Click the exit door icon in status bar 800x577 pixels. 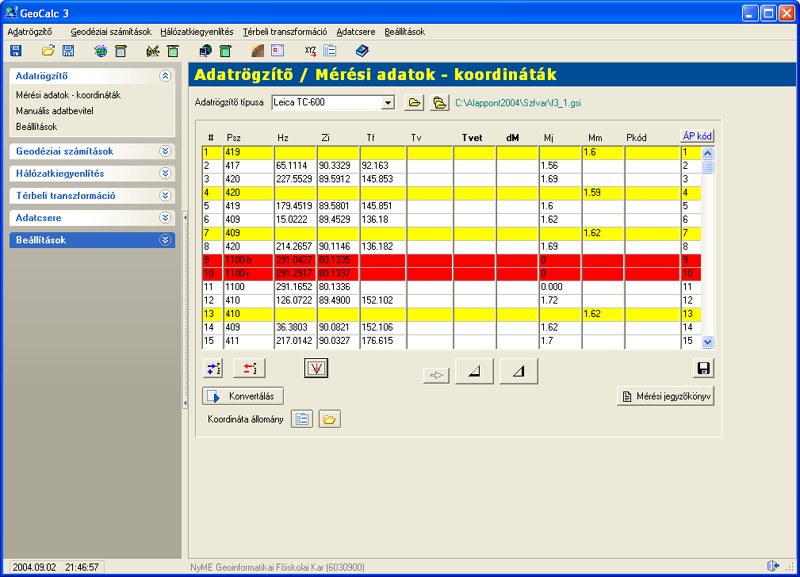tap(773, 566)
